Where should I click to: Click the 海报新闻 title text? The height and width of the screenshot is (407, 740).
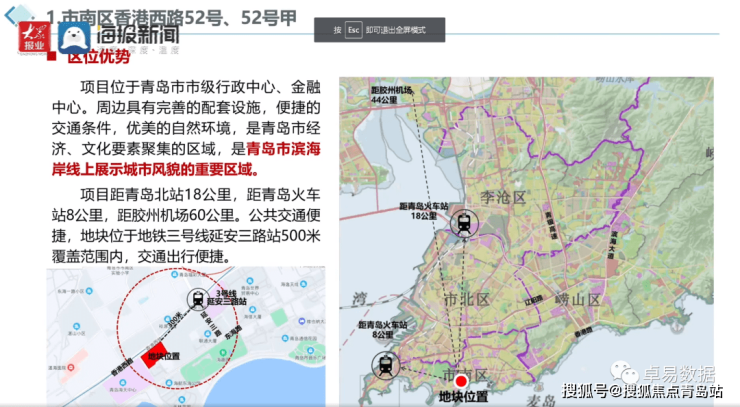pos(138,35)
